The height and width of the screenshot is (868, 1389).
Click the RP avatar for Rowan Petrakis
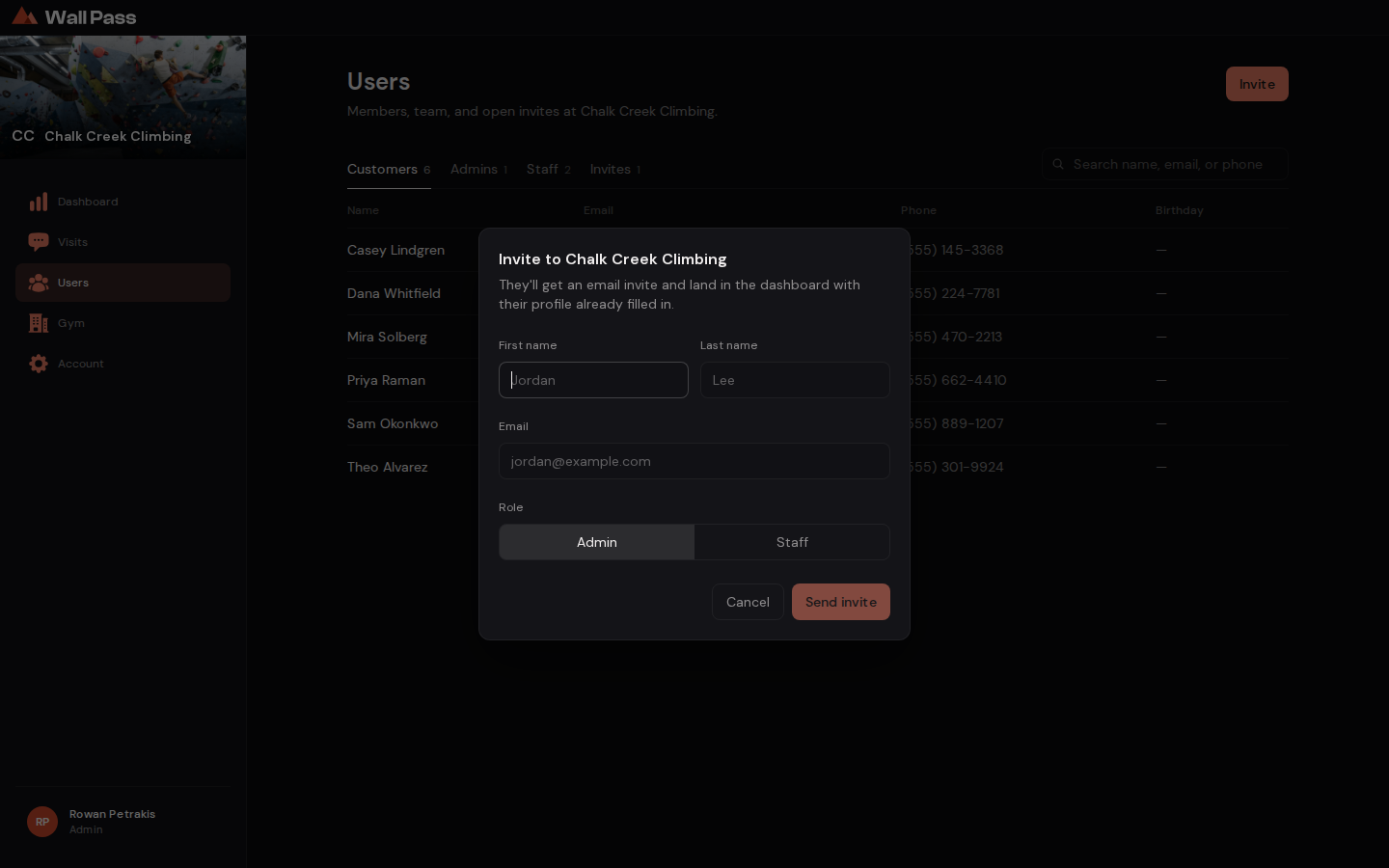click(x=42, y=822)
